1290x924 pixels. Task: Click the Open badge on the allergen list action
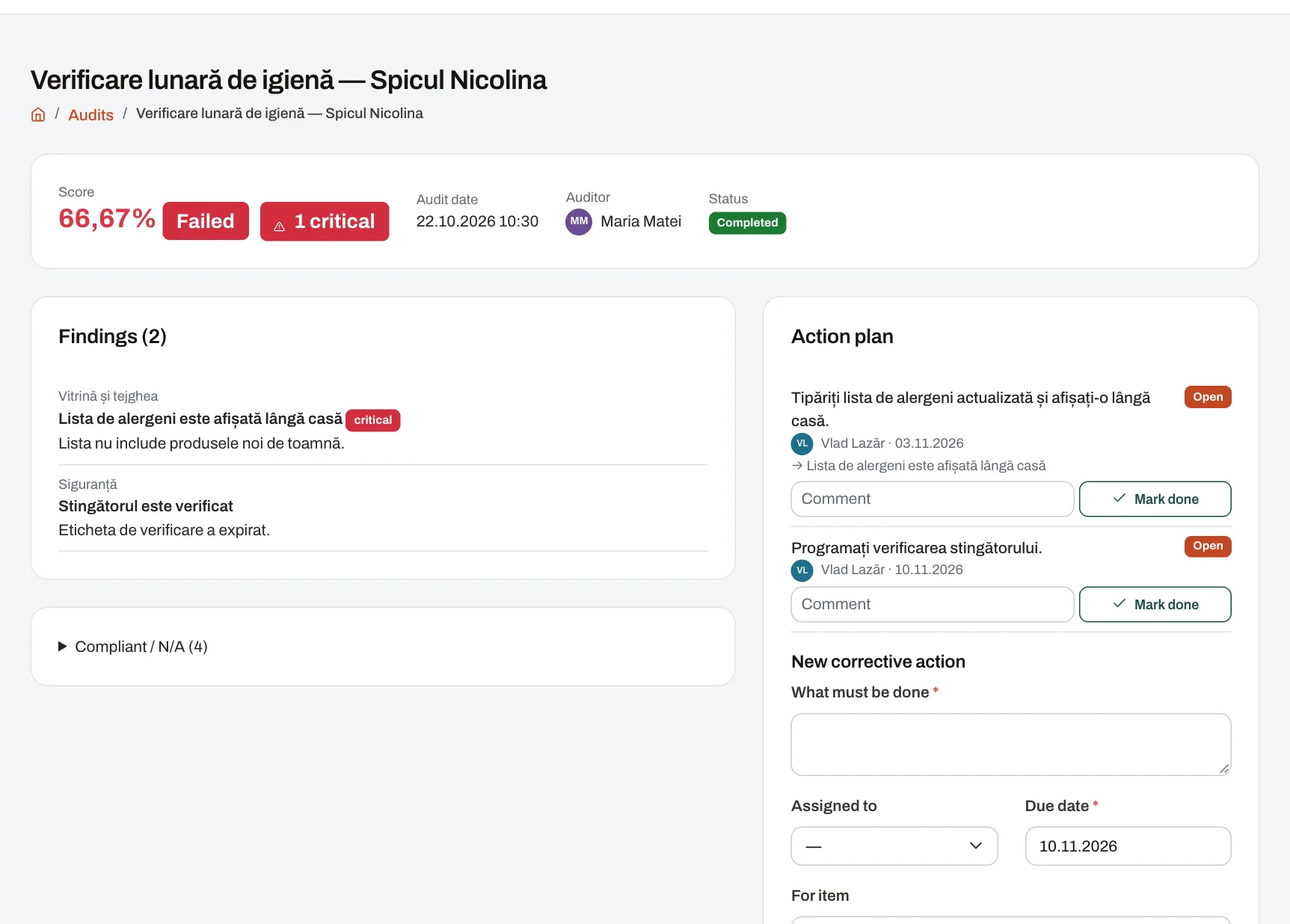(1208, 397)
